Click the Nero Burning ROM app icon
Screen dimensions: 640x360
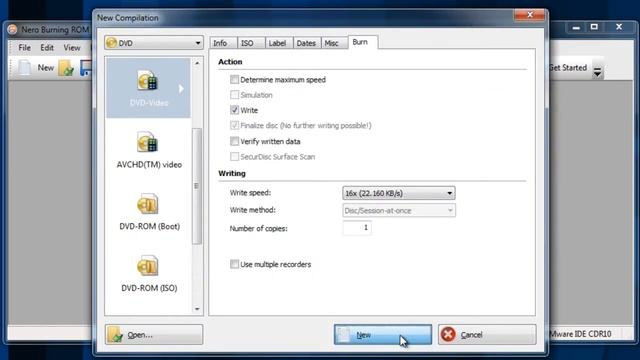pos(13,29)
